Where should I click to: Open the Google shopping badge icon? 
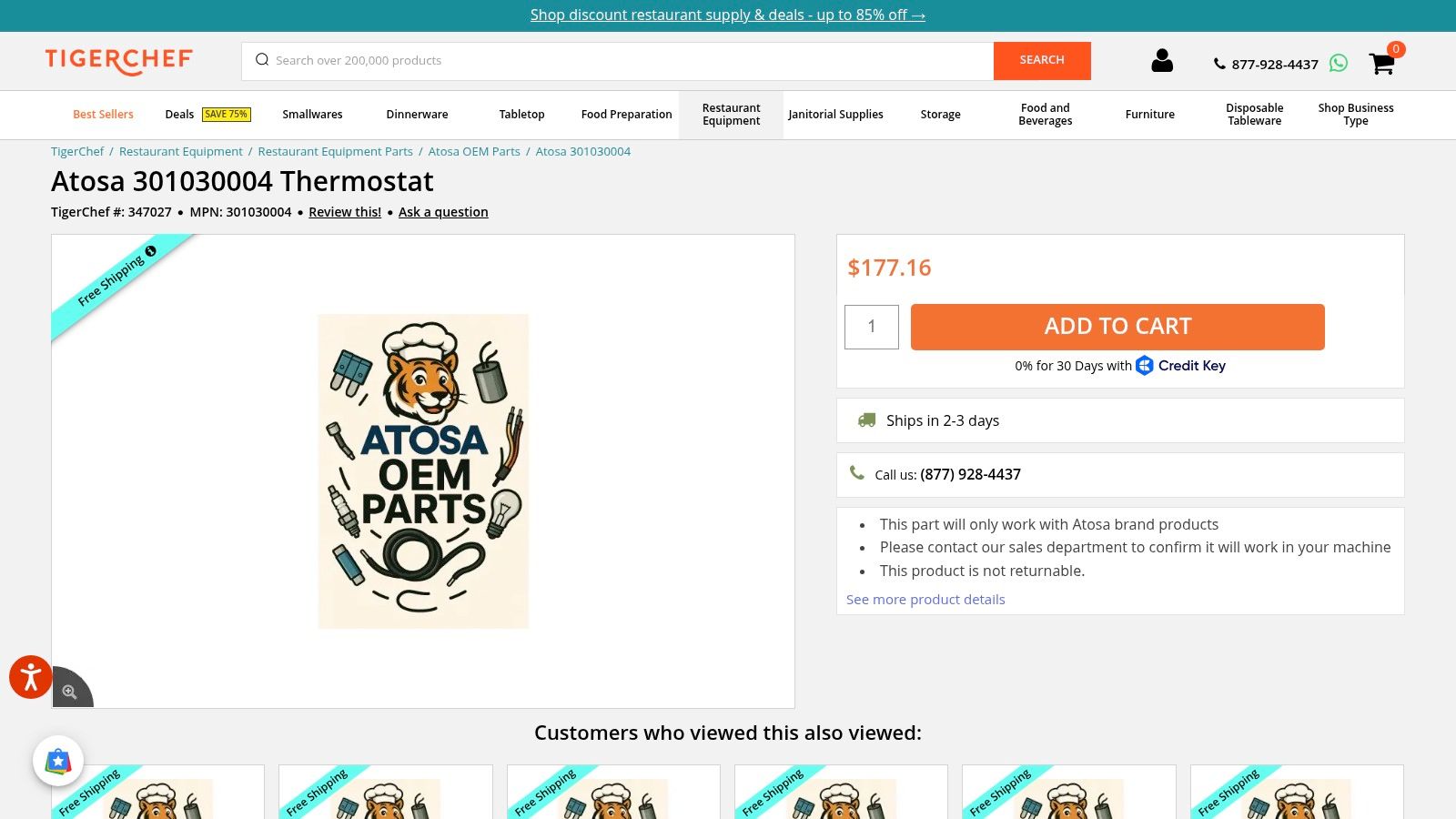pos(58,761)
